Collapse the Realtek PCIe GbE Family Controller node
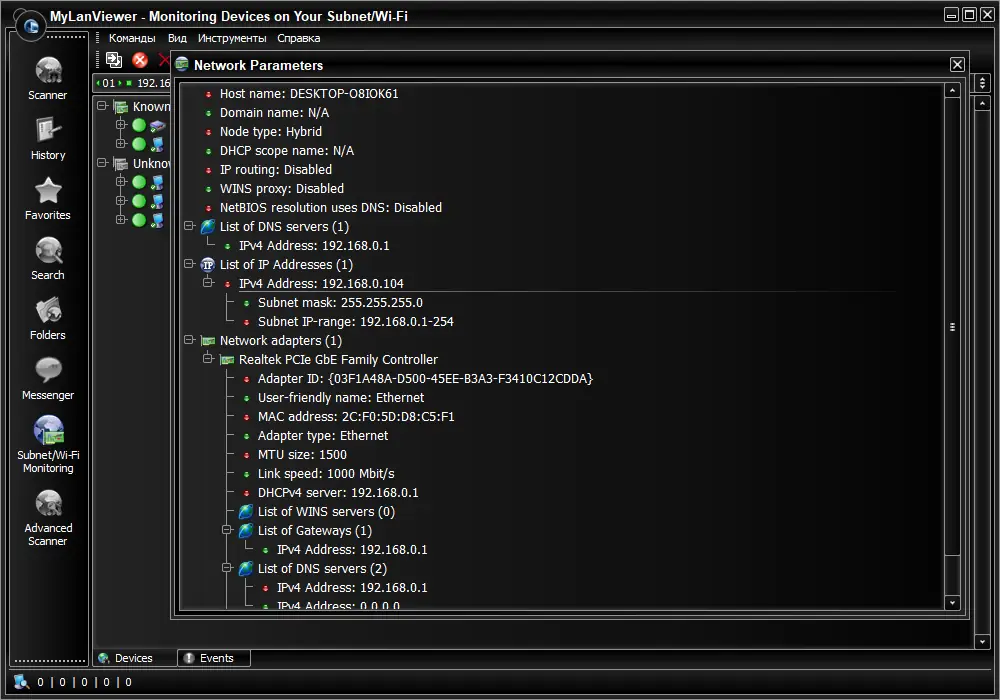This screenshot has height=700, width=1000. tap(209, 359)
